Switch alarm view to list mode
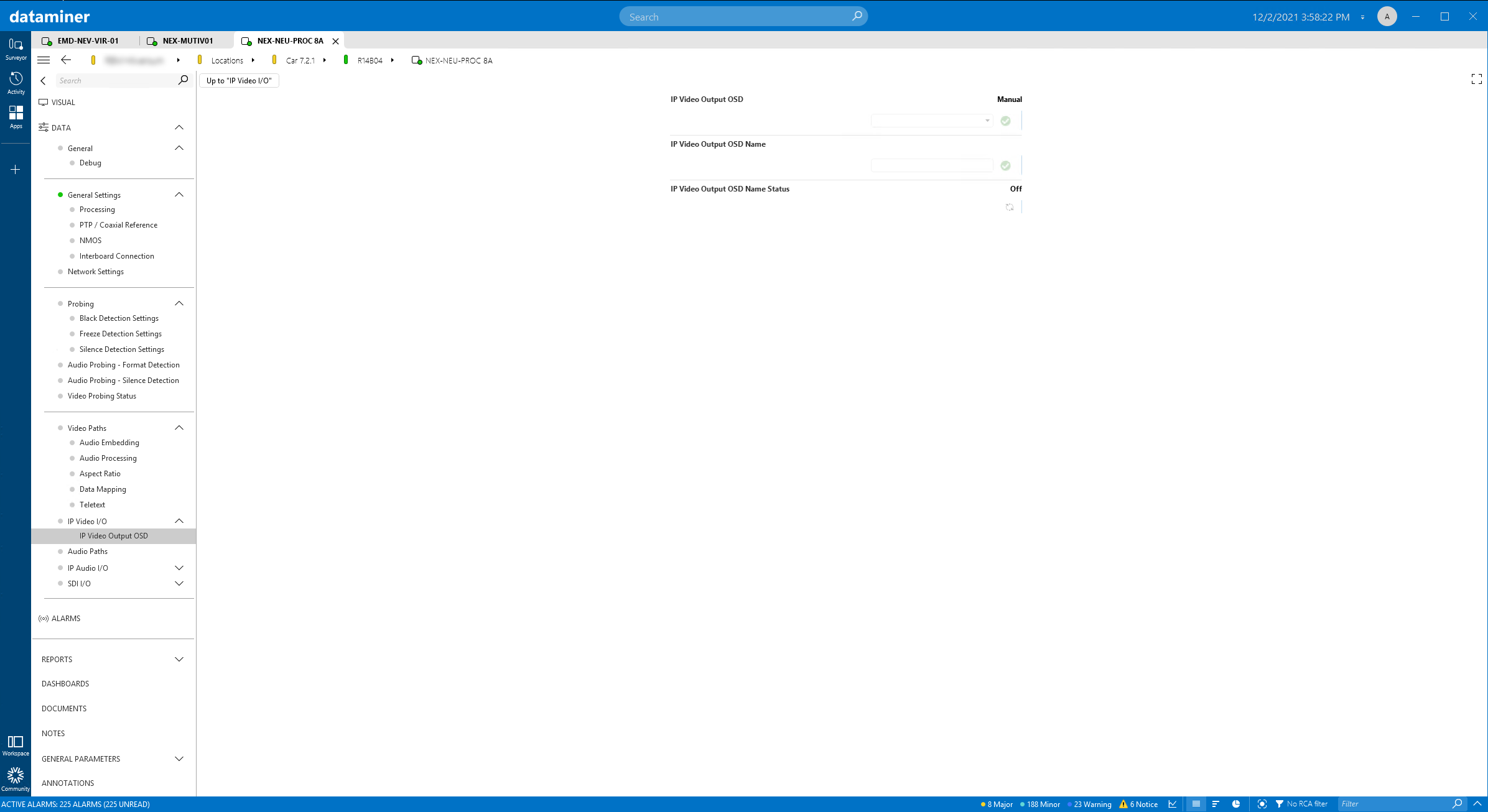This screenshot has width=1488, height=812. (1196, 804)
